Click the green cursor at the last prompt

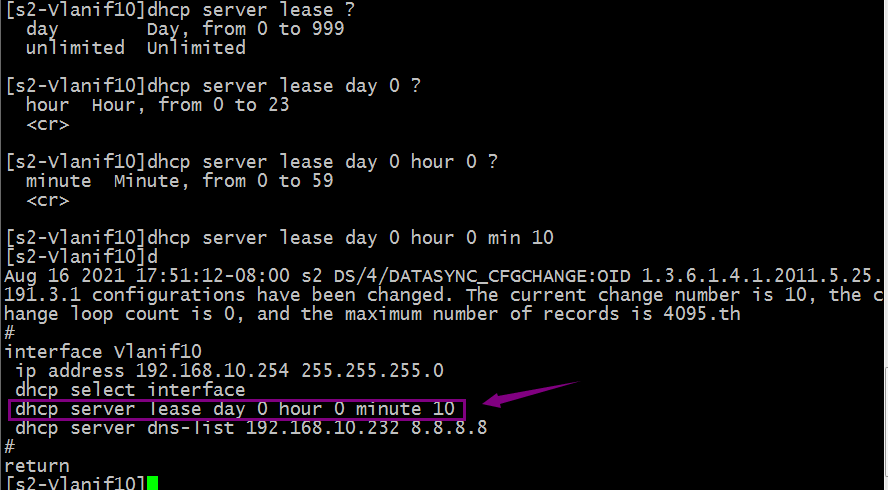pos(152,483)
